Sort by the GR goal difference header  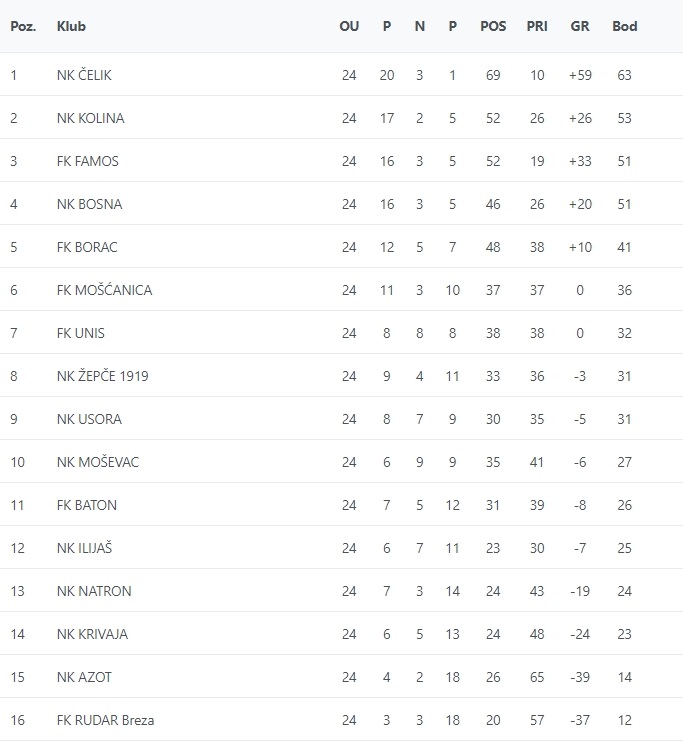click(x=580, y=26)
